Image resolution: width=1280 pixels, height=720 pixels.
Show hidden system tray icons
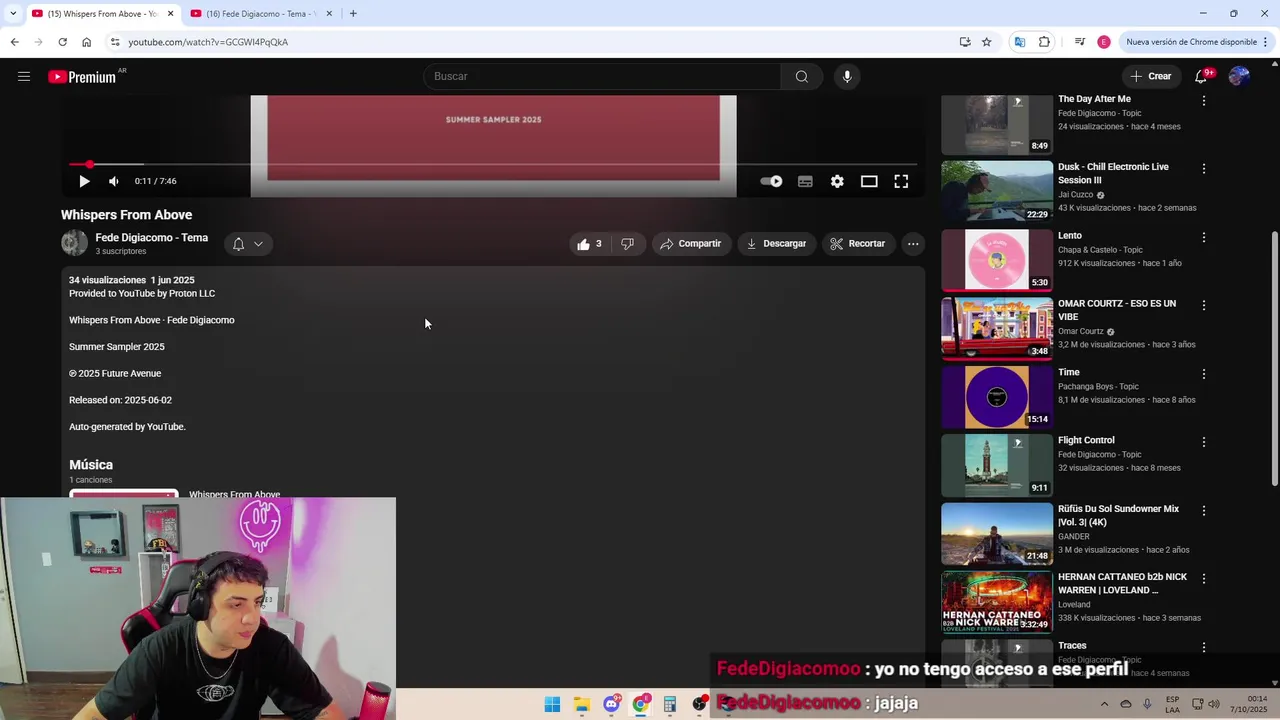pos(1104,704)
